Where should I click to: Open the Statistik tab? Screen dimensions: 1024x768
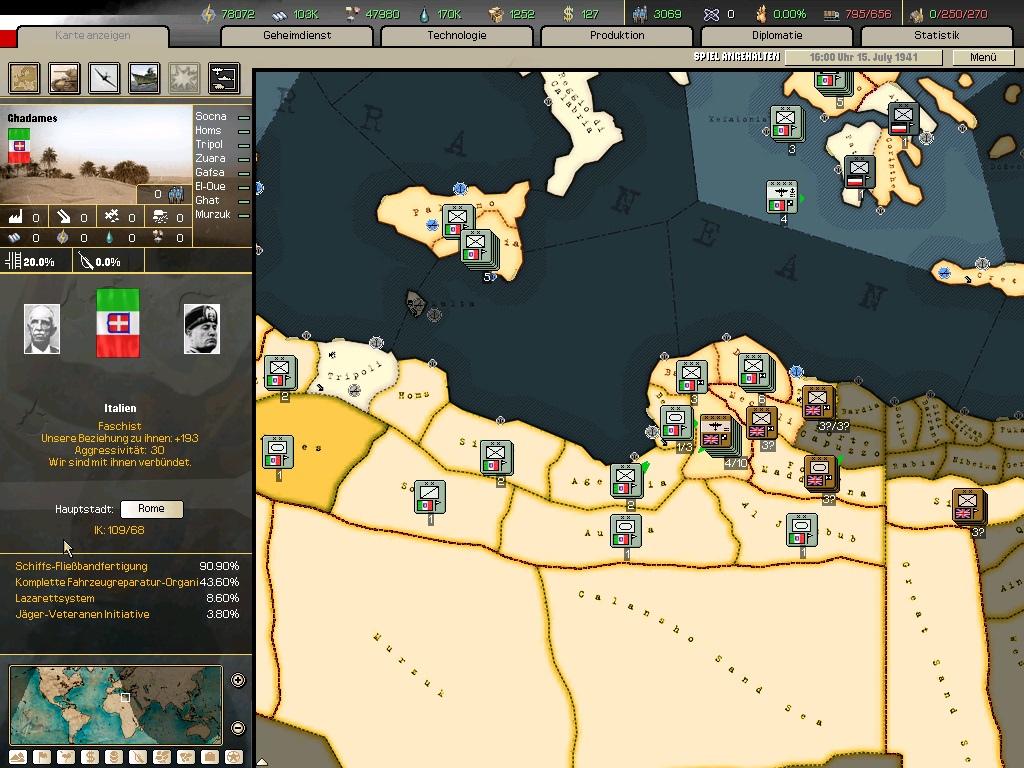[x=936, y=36]
